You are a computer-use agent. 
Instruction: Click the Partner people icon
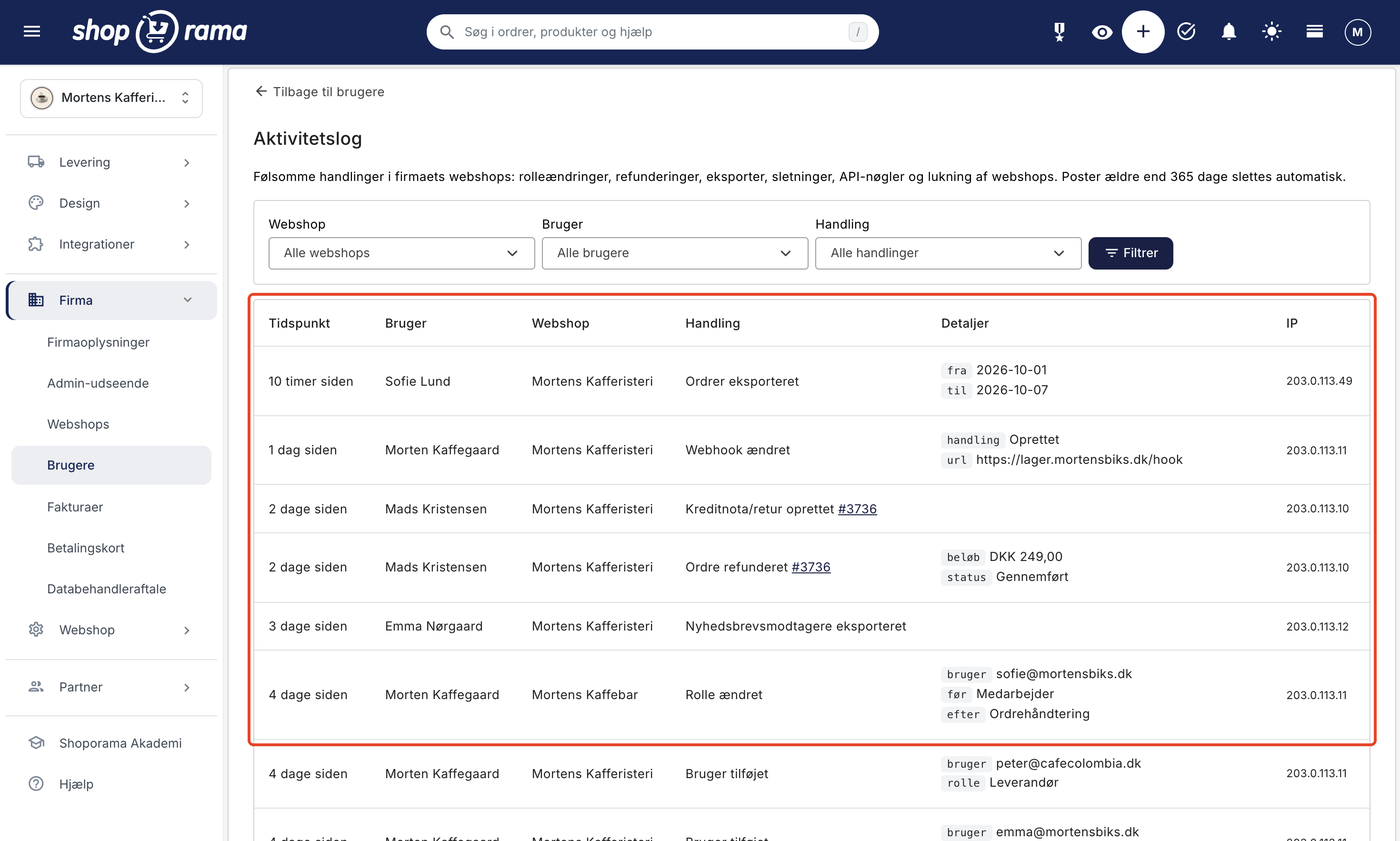36,687
